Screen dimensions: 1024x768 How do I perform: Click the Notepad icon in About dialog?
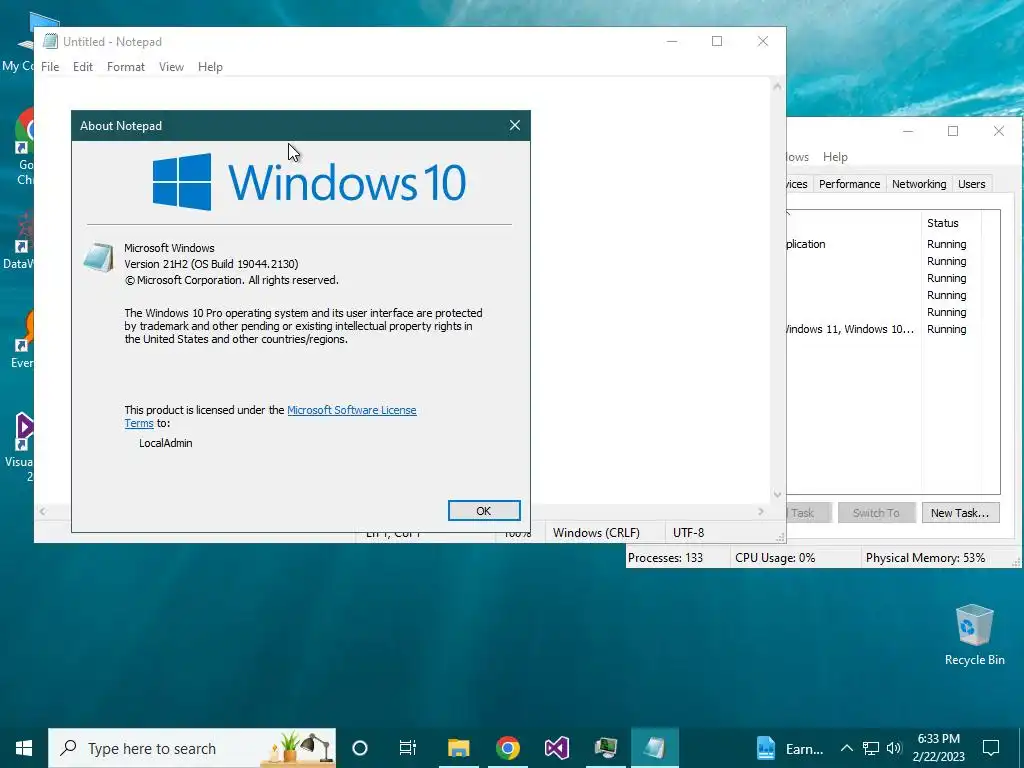(x=99, y=257)
